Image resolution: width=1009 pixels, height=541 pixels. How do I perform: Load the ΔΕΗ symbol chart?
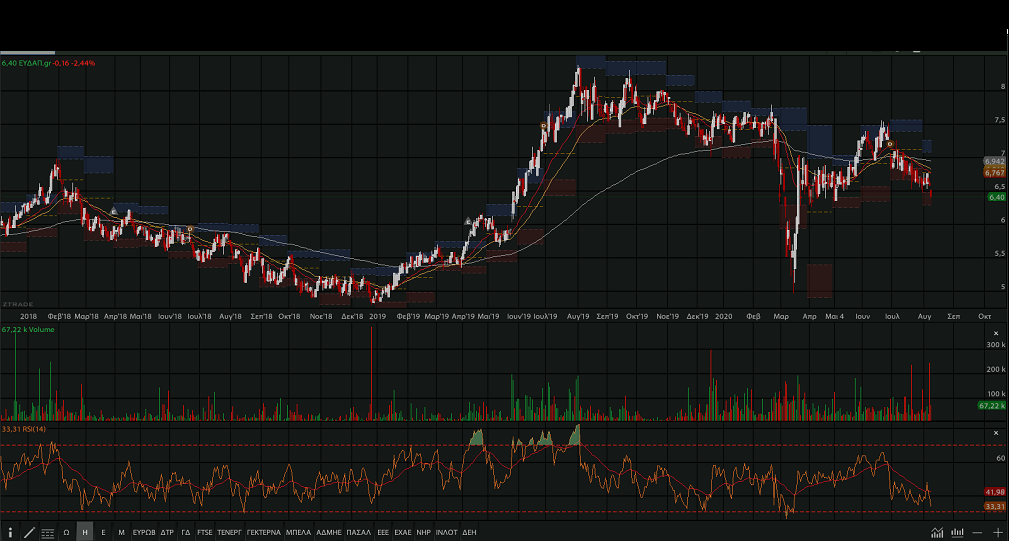pyautogui.click(x=469, y=533)
